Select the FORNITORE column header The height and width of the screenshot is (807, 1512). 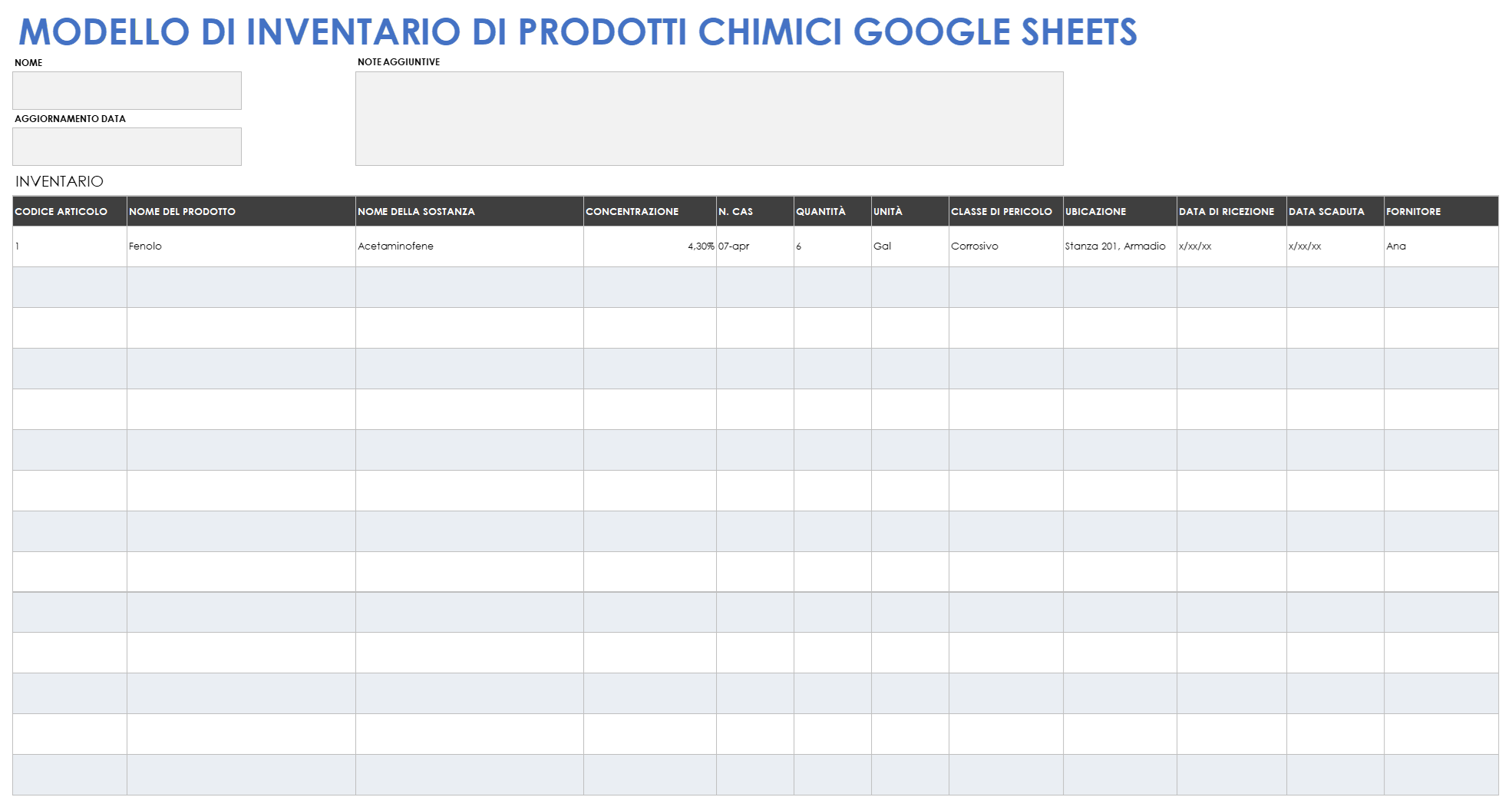(x=1441, y=211)
